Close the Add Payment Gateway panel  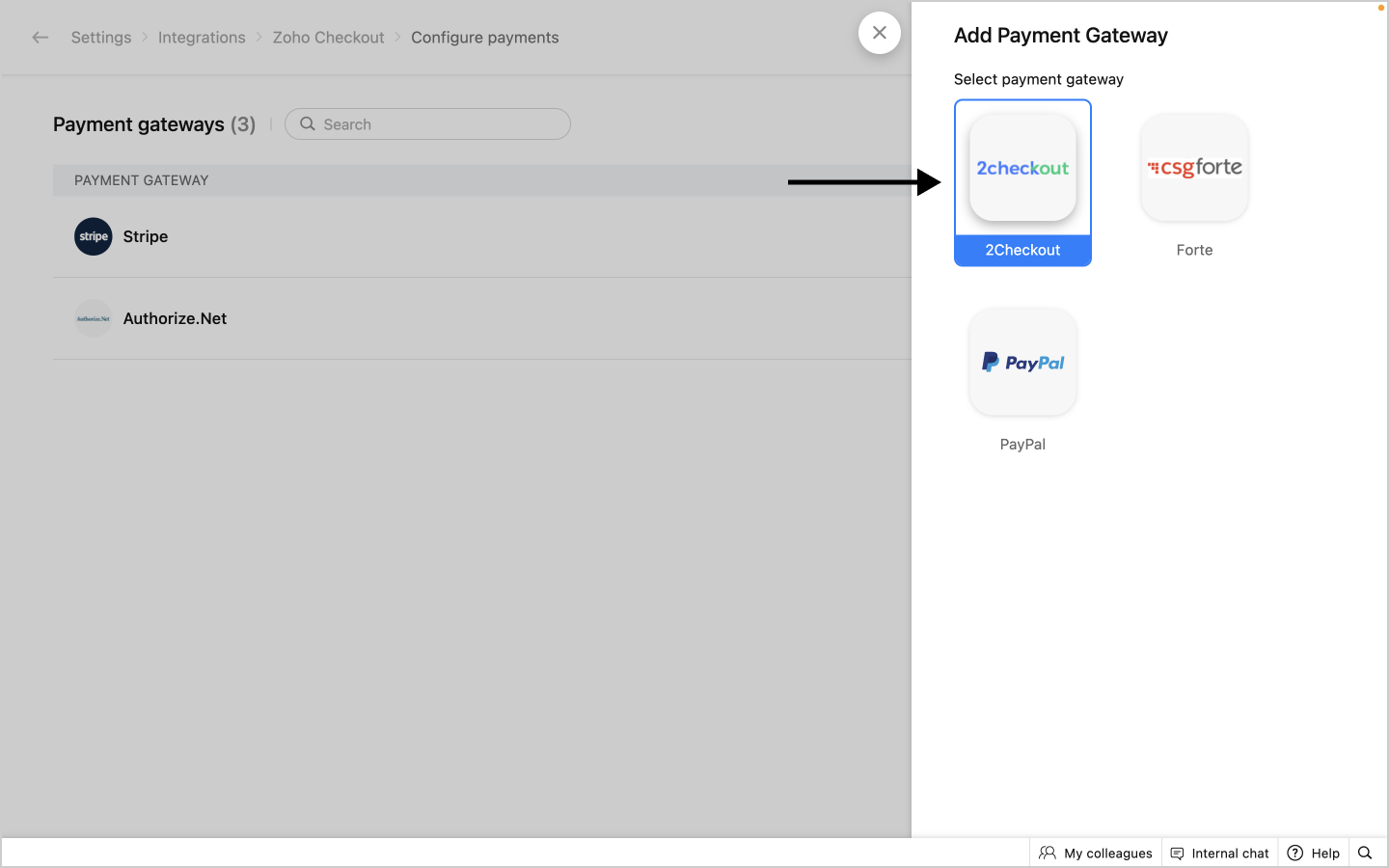[880, 33]
